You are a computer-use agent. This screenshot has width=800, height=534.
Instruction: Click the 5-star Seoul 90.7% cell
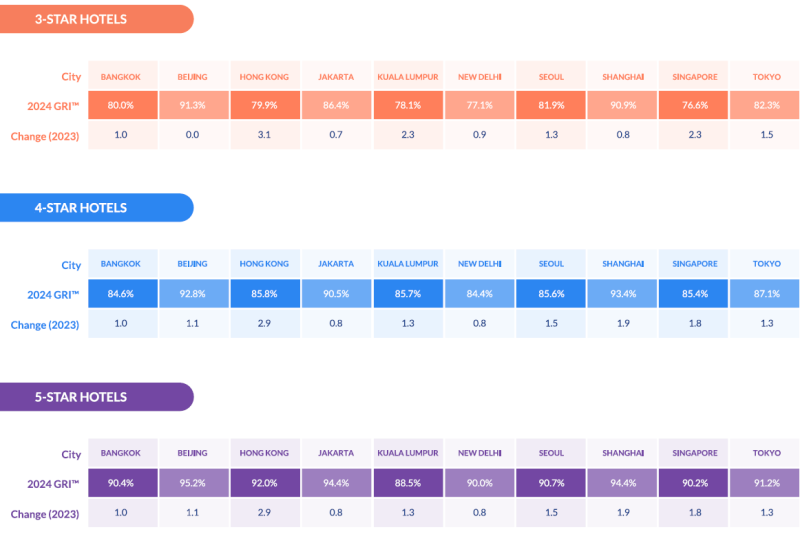550,482
